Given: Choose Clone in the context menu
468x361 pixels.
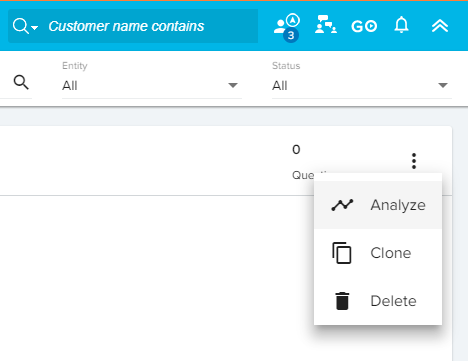Looking at the screenshot, I should pos(378,253).
